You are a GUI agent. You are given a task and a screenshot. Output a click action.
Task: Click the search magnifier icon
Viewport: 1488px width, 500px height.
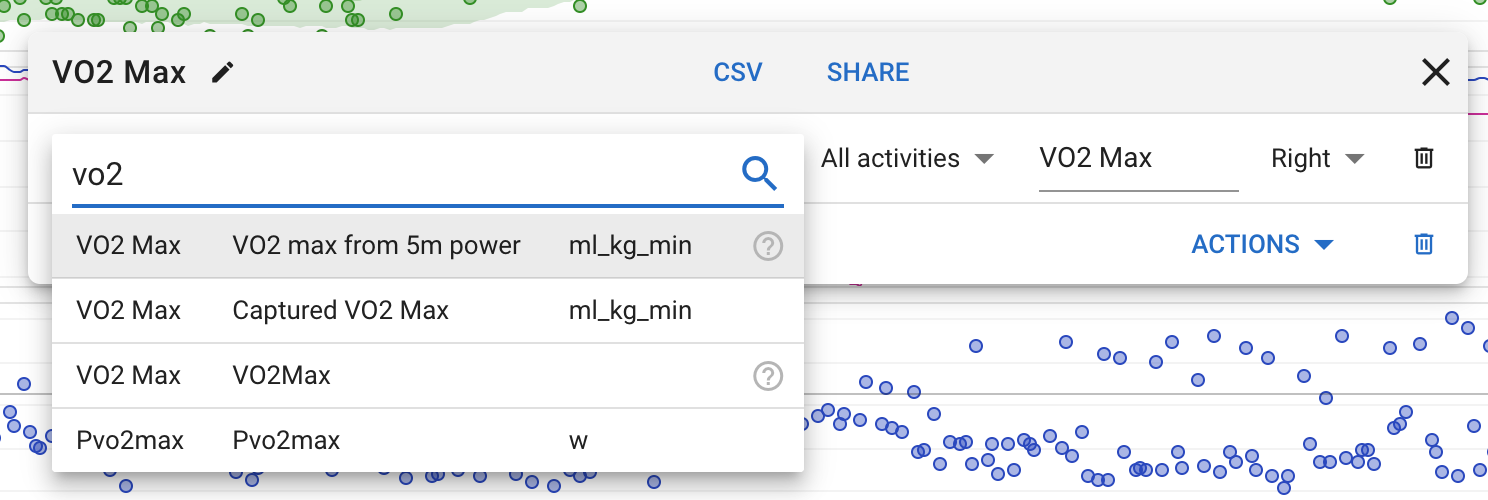coord(759,174)
